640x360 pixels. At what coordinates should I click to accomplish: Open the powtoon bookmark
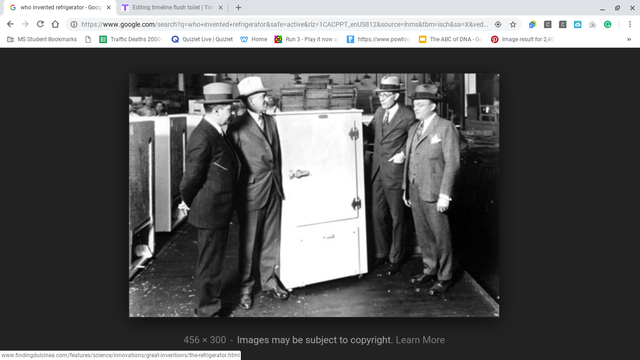click(x=378, y=39)
